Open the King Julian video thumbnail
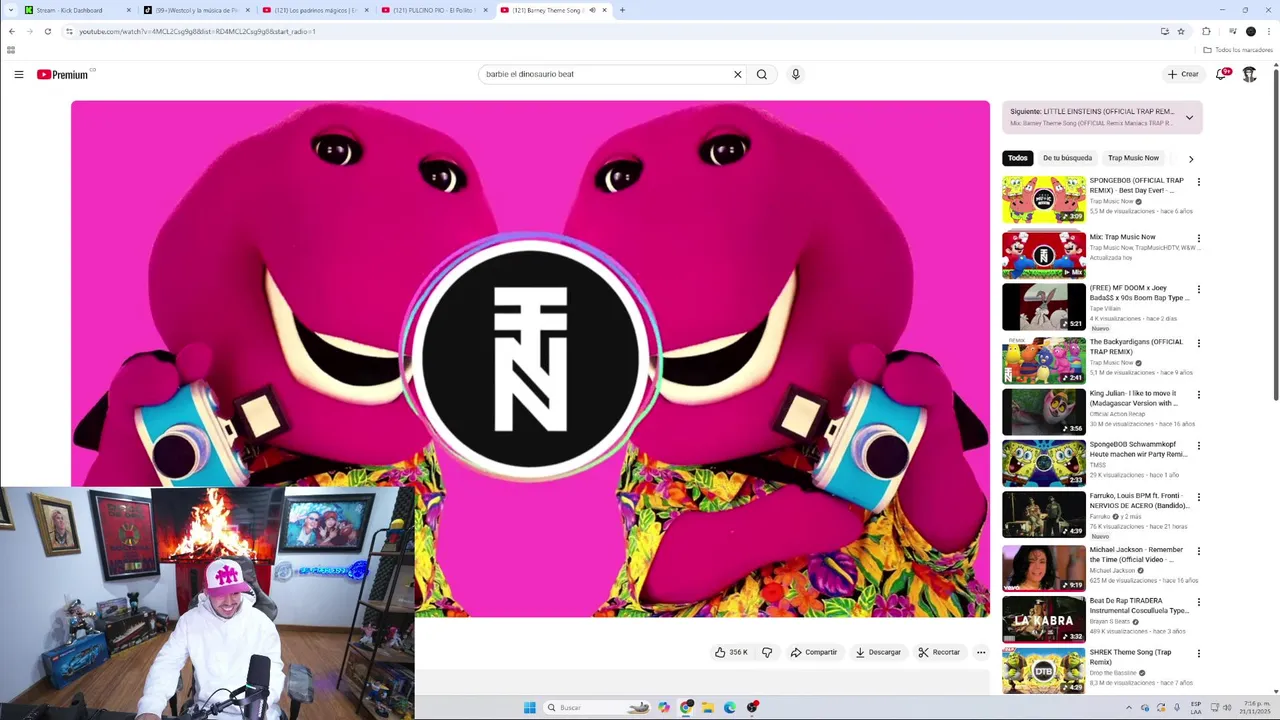 pos(1044,411)
